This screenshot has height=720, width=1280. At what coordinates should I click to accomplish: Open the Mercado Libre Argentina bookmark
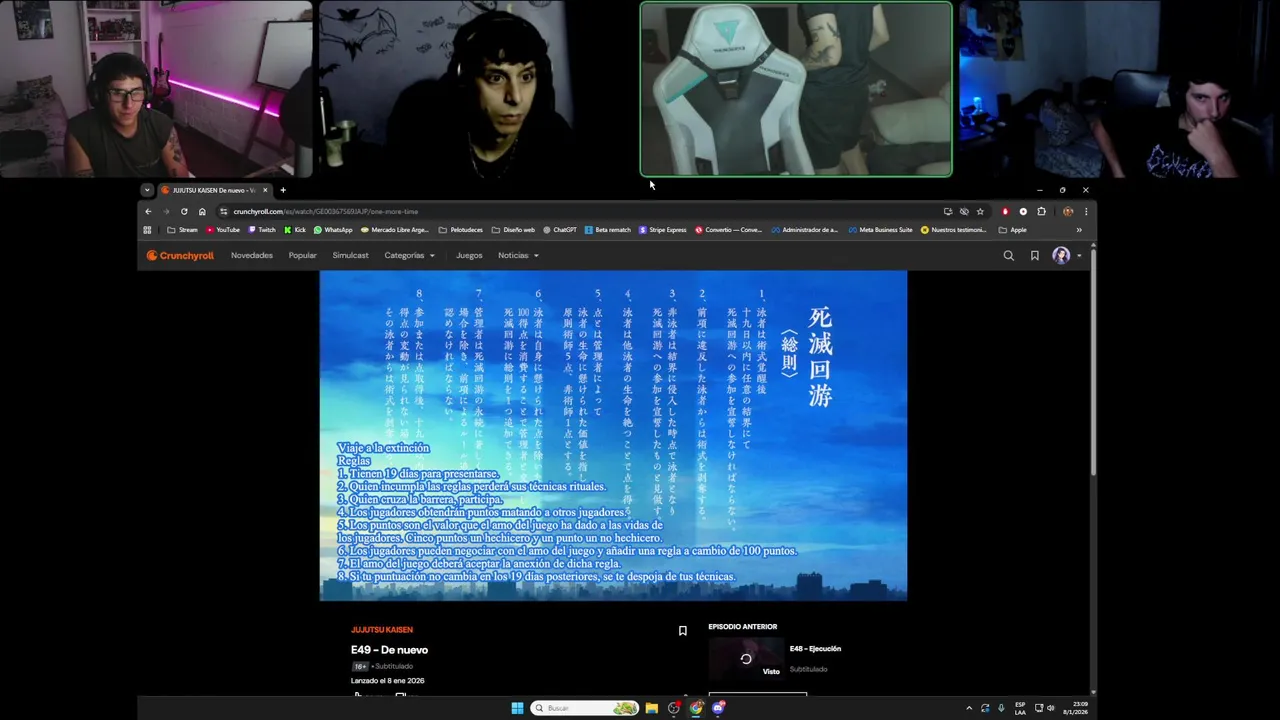pyautogui.click(x=394, y=230)
